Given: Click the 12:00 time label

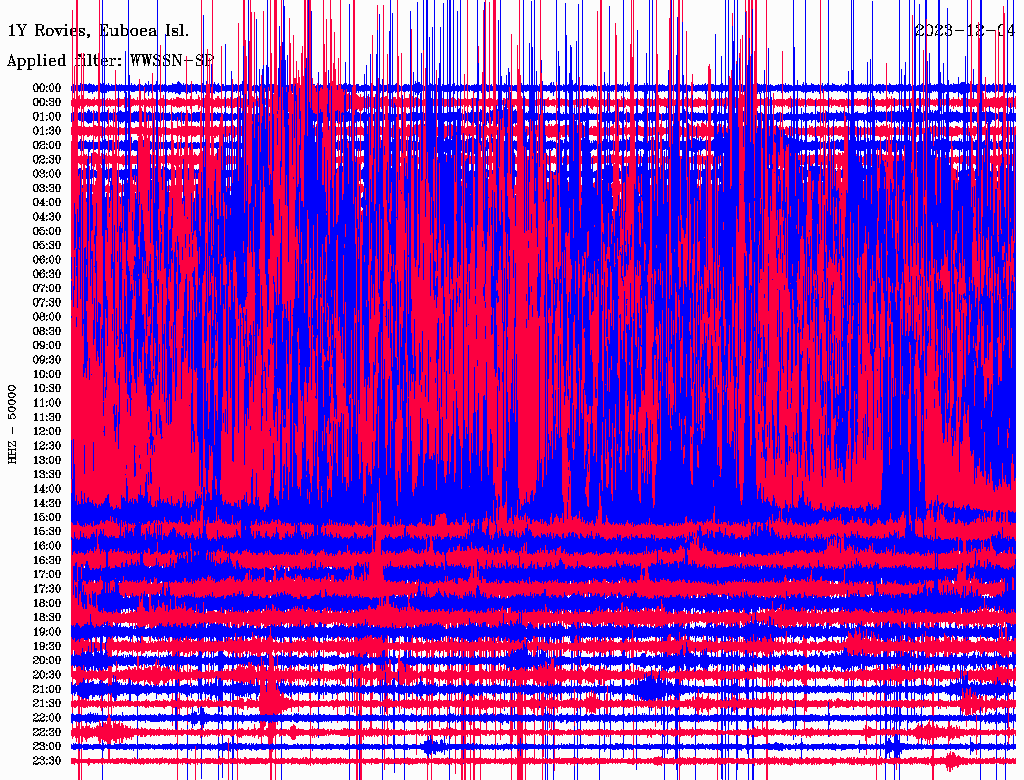Looking at the screenshot, I should (48, 431).
